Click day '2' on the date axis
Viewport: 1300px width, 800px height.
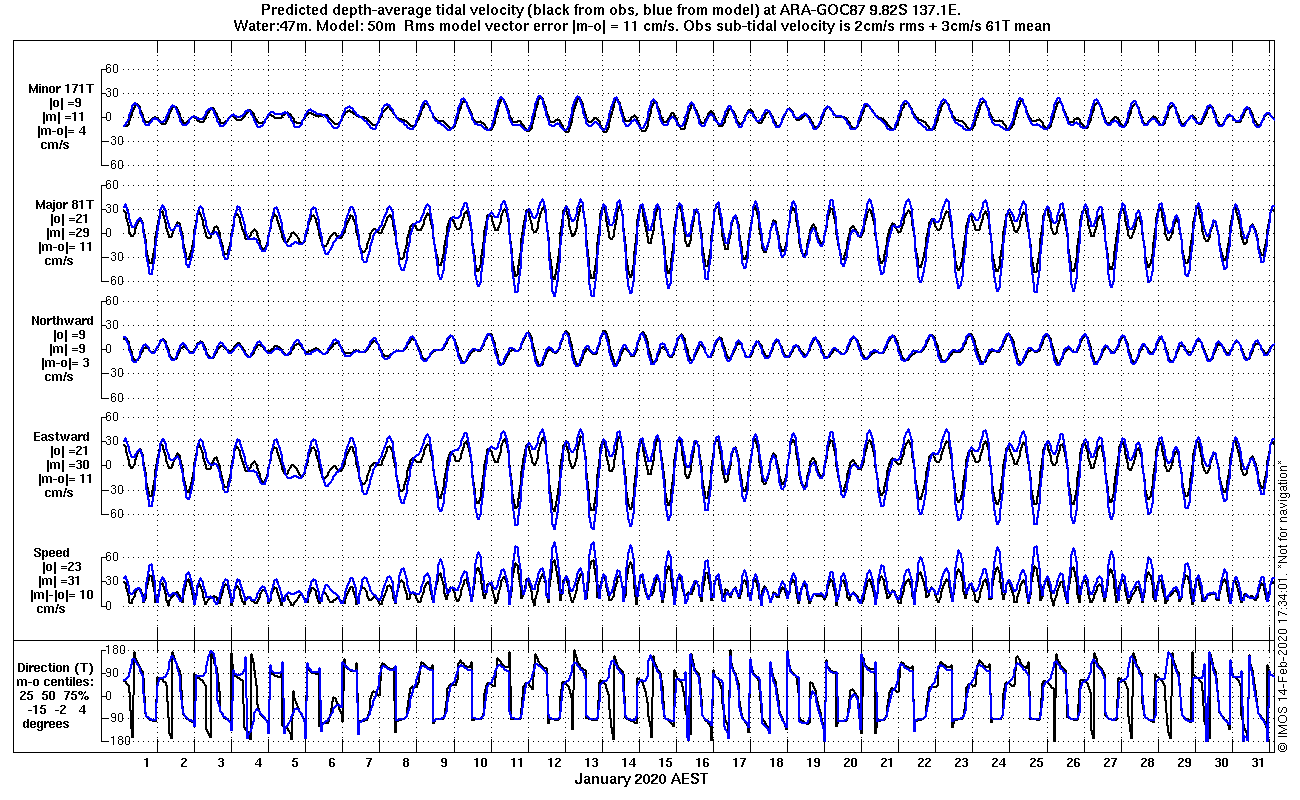pos(184,762)
